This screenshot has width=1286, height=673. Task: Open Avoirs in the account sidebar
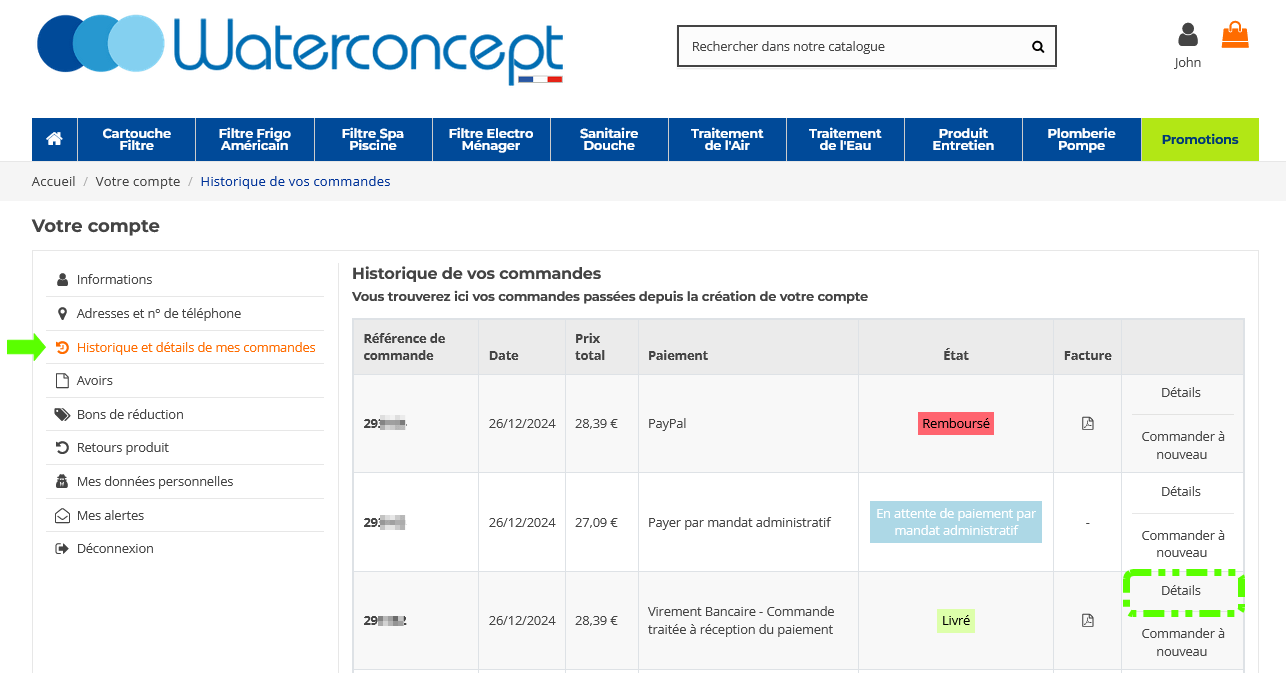coord(94,380)
